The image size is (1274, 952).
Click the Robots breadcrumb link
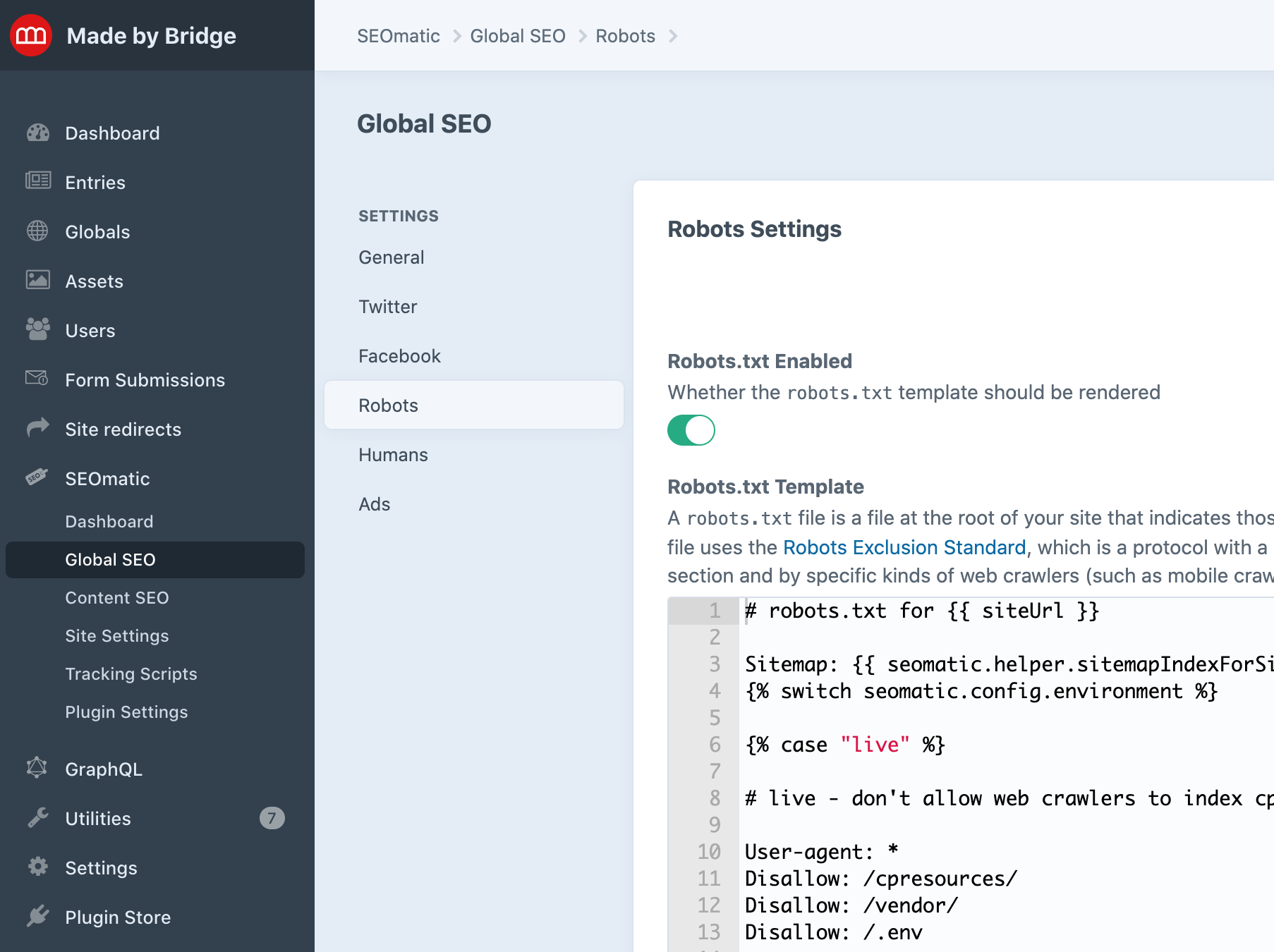(625, 36)
